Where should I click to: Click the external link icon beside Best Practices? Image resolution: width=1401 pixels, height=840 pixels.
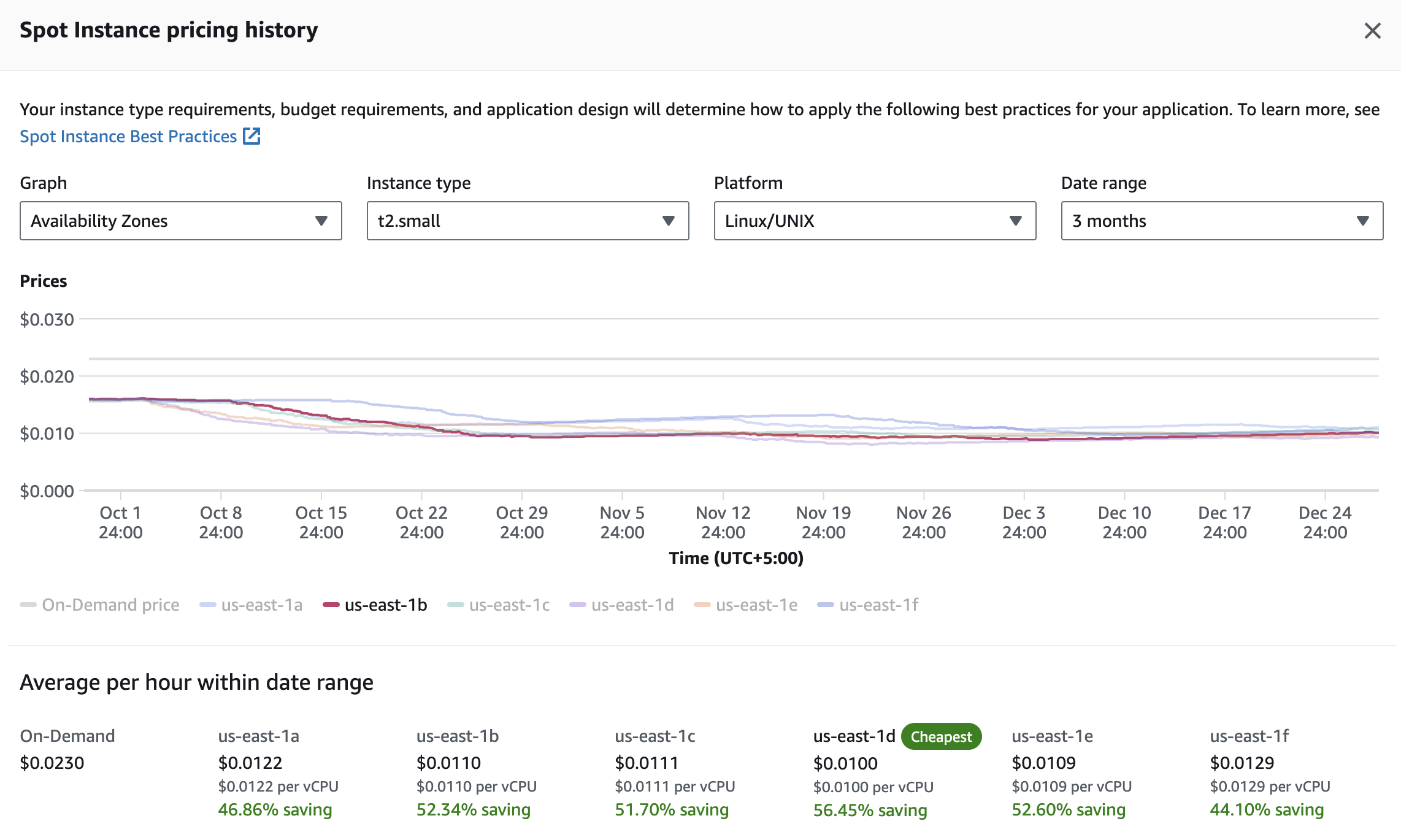(x=251, y=136)
